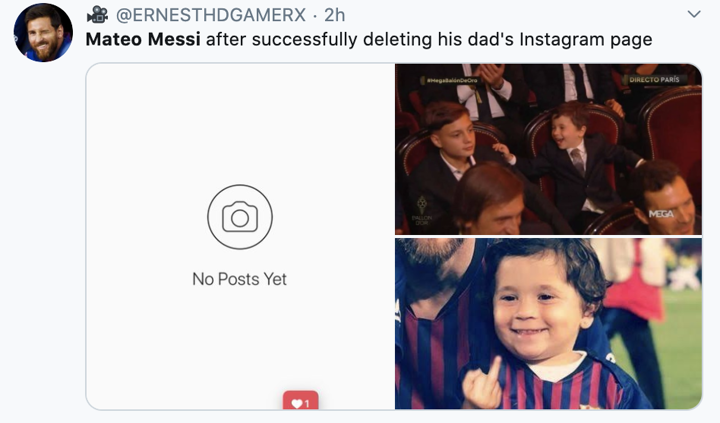
Task: Click the red heart notification badge
Action: pos(300,402)
